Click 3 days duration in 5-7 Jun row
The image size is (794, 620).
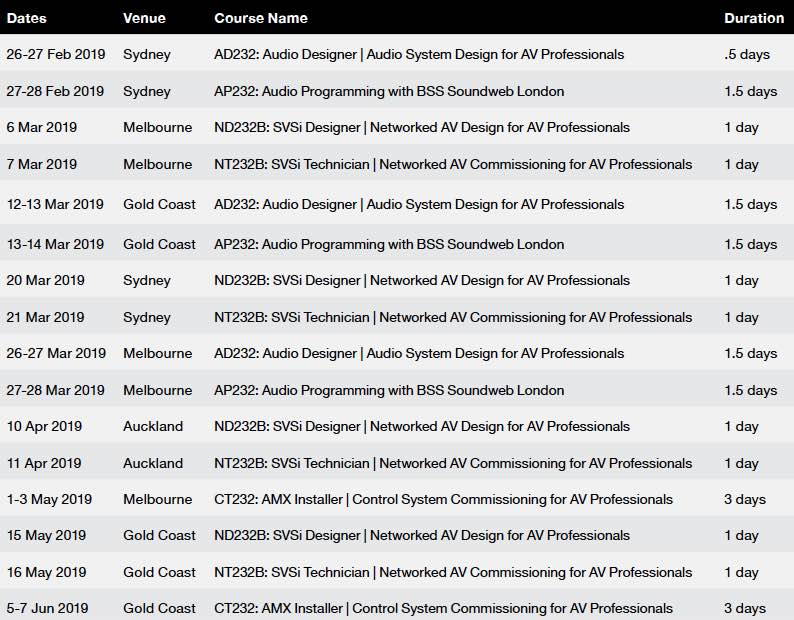point(745,608)
